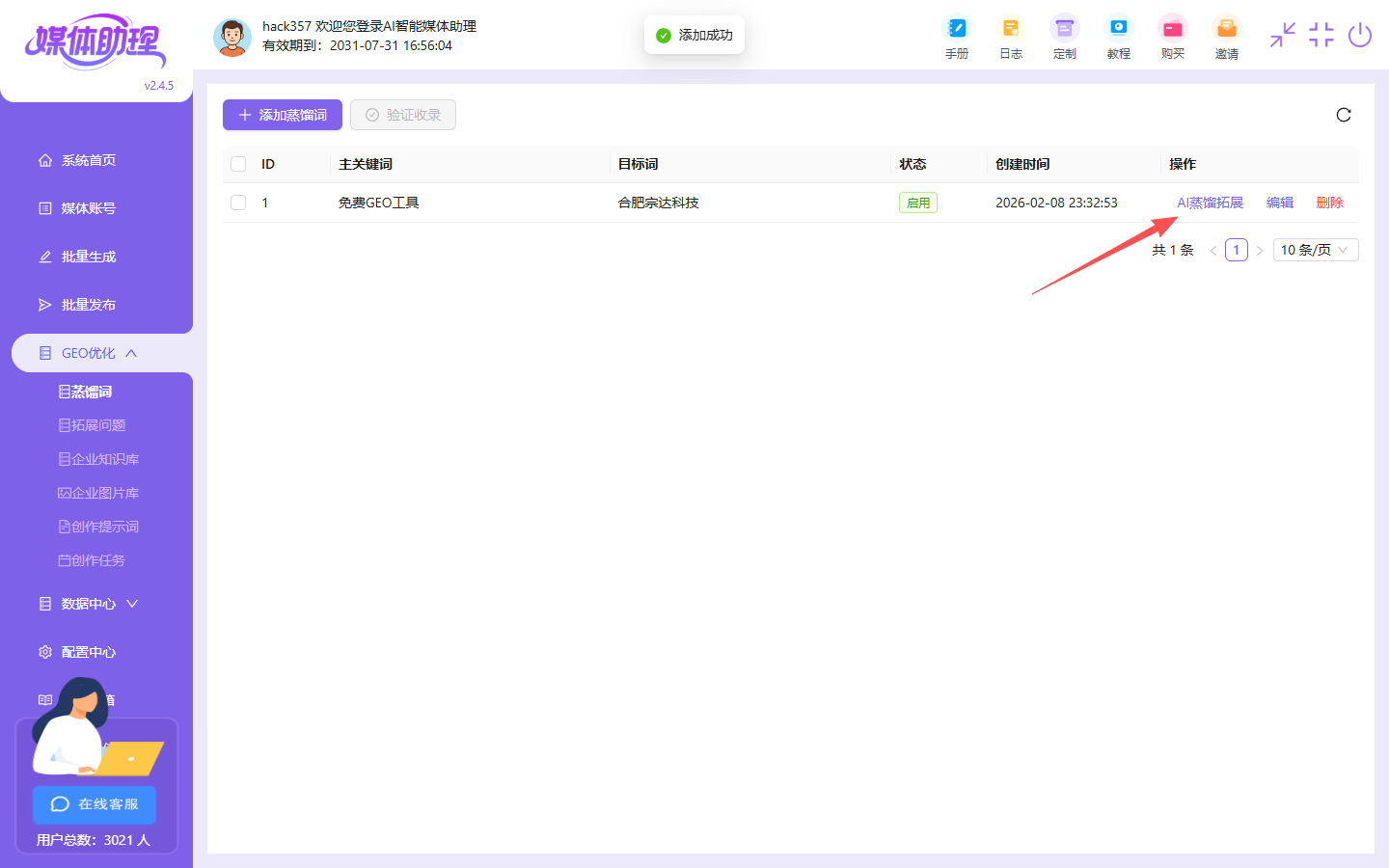Click the 免费GEO工具 keyword cell

pyautogui.click(x=378, y=203)
